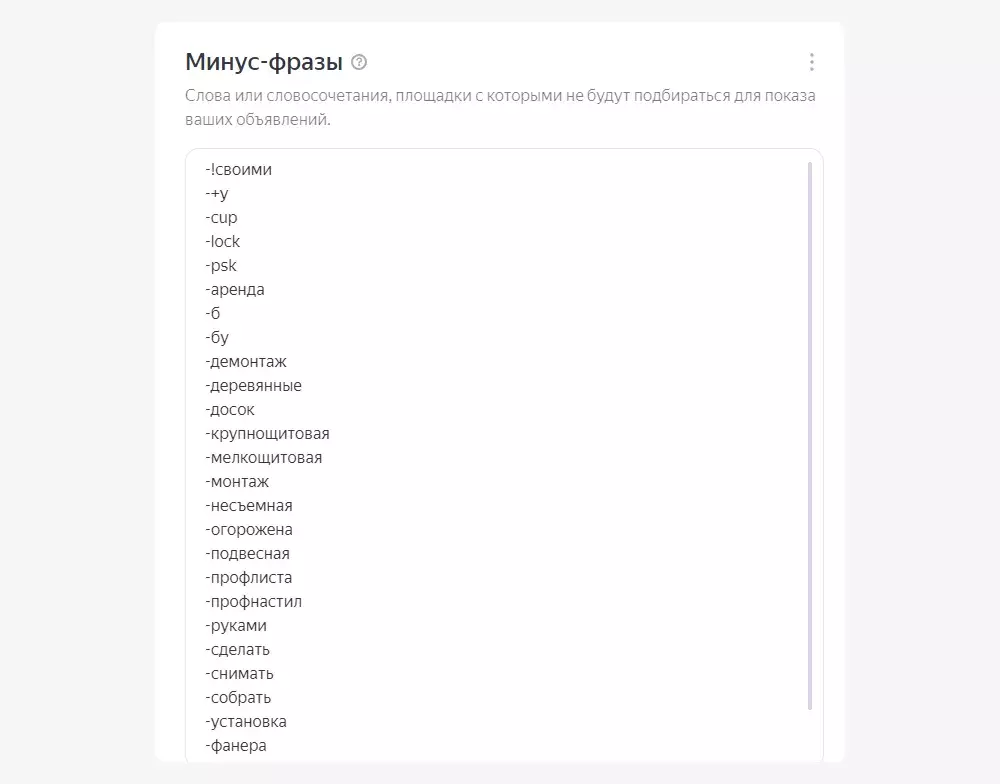Click the -lock minus-phrase
Screen dimensions: 1000x784
click(222, 242)
